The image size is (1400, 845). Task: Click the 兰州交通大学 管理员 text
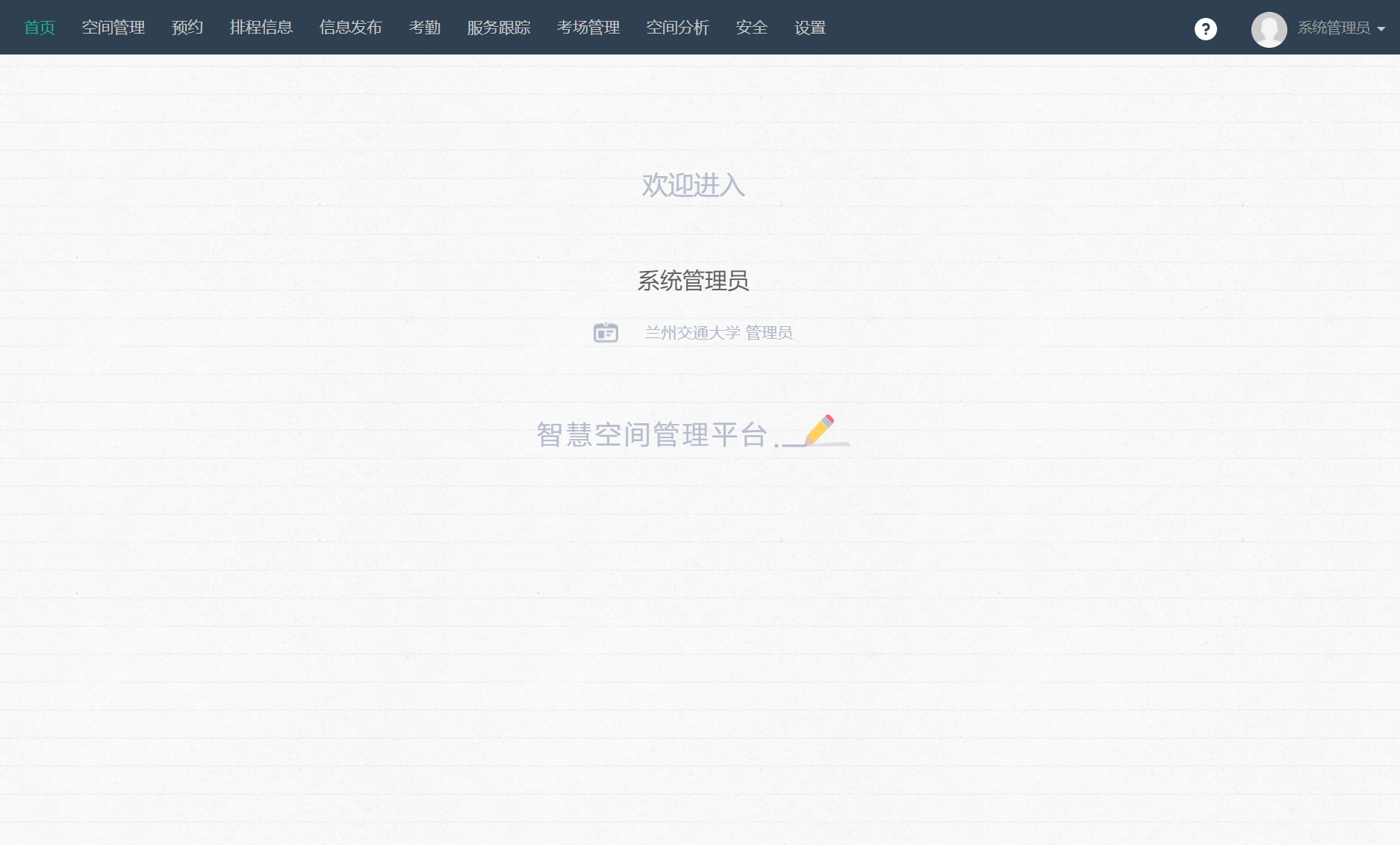point(718,333)
